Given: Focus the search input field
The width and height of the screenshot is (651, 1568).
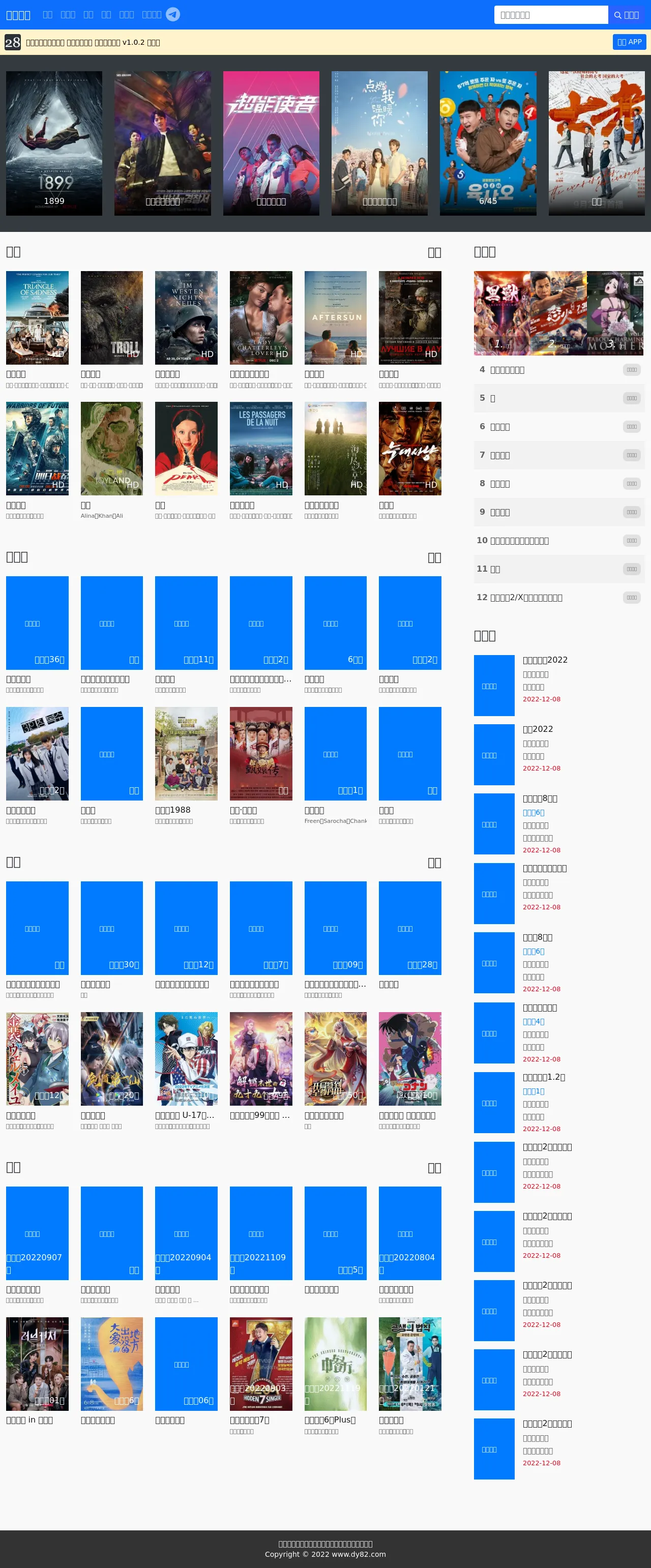Looking at the screenshot, I should (x=551, y=15).
